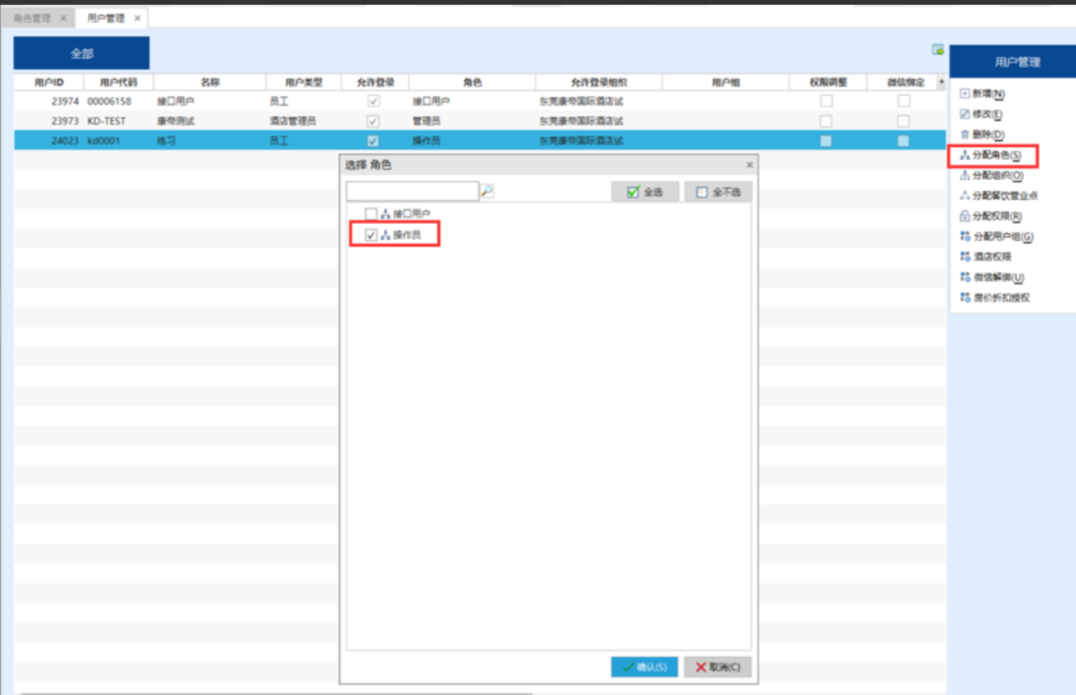Uncheck the 操作员 role checkbox
Image resolution: width=1076 pixels, height=695 pixels.
[x=371, y=235]
